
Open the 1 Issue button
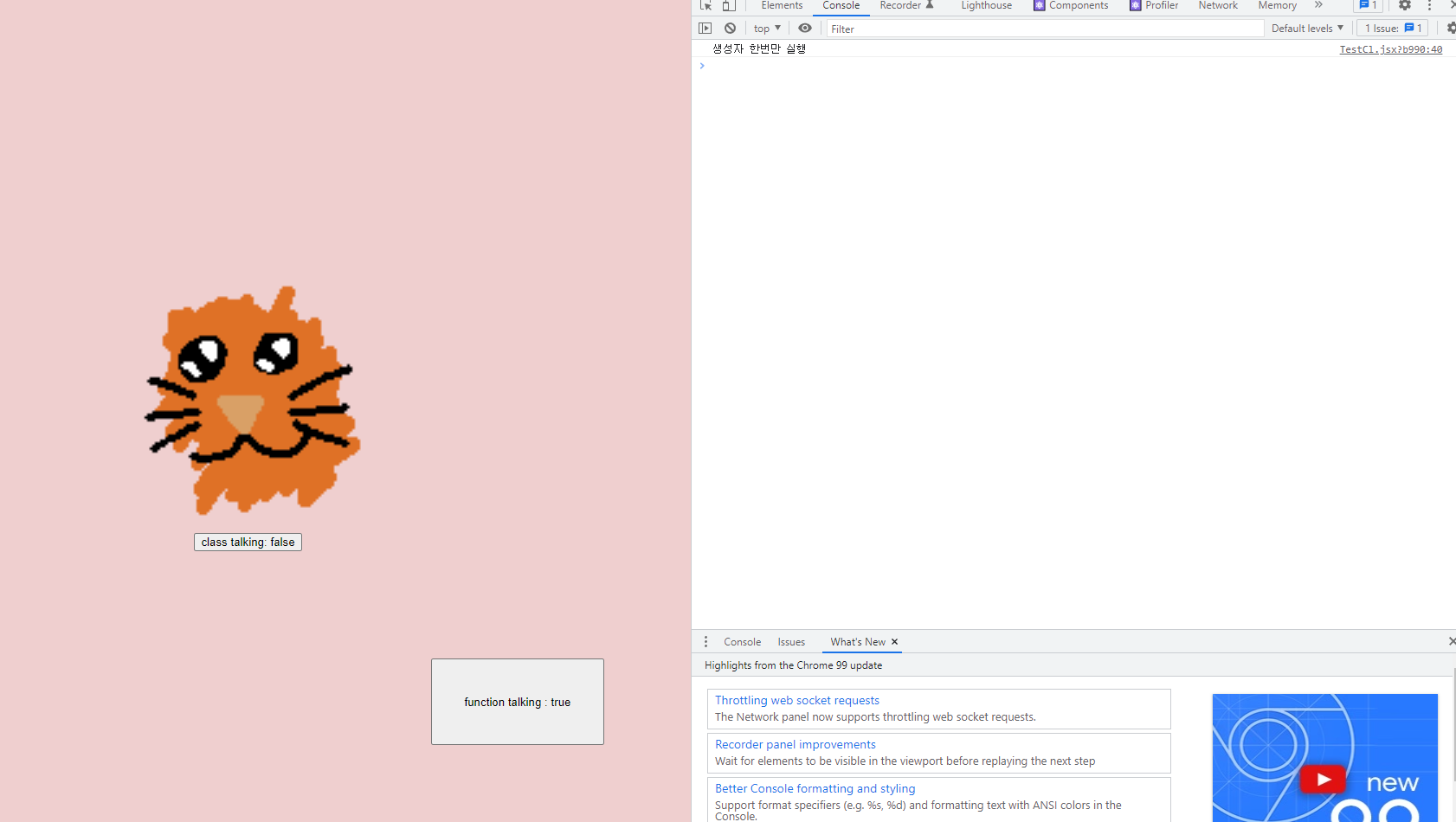tap(1393, 29)
